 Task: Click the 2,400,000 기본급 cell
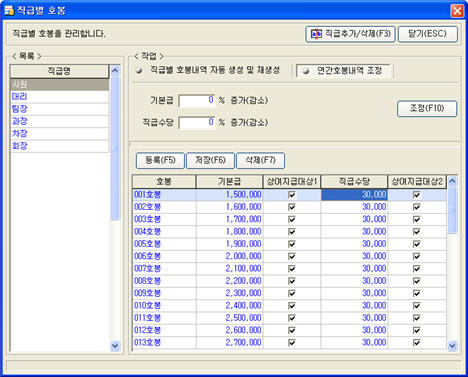click(230, 306)
